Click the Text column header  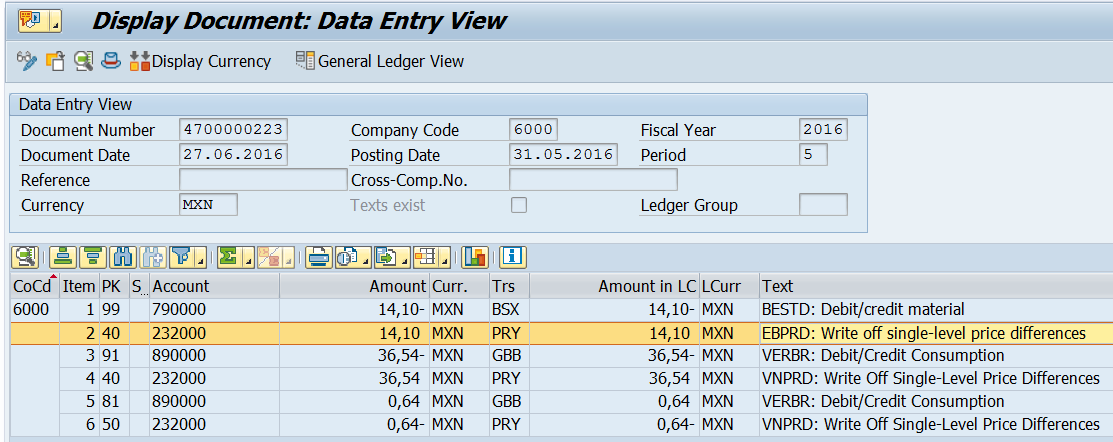[x=936, y=286]
